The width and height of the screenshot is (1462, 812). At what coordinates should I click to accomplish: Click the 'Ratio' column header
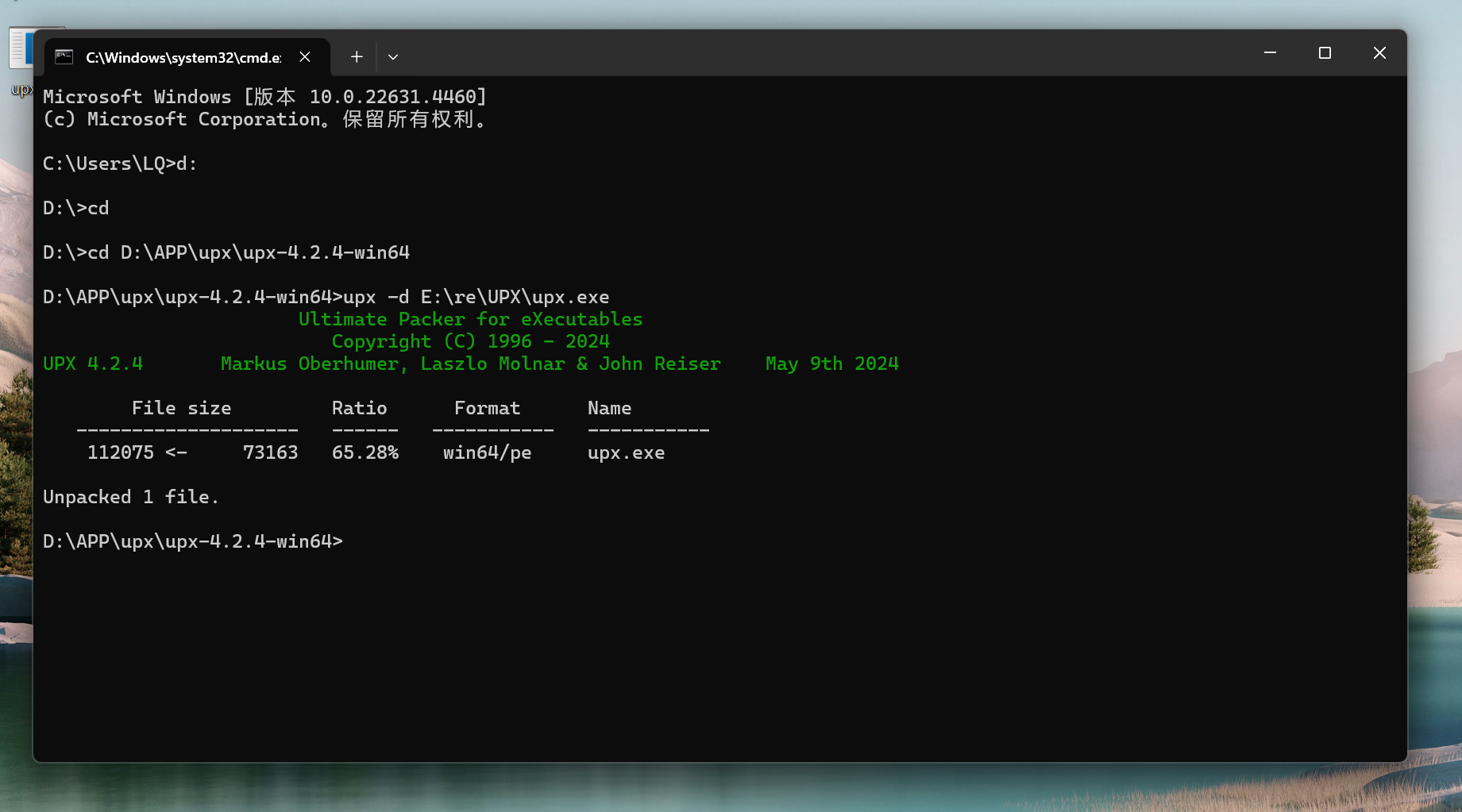360,408
